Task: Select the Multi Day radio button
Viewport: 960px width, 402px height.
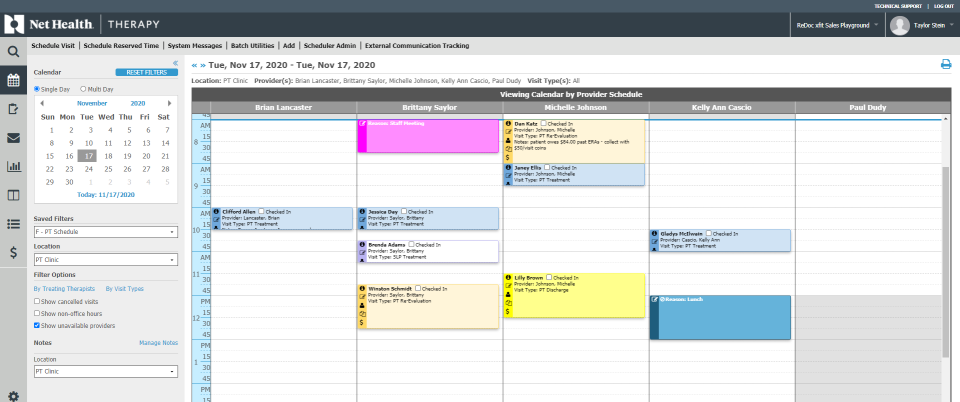Action: (82, 89)
